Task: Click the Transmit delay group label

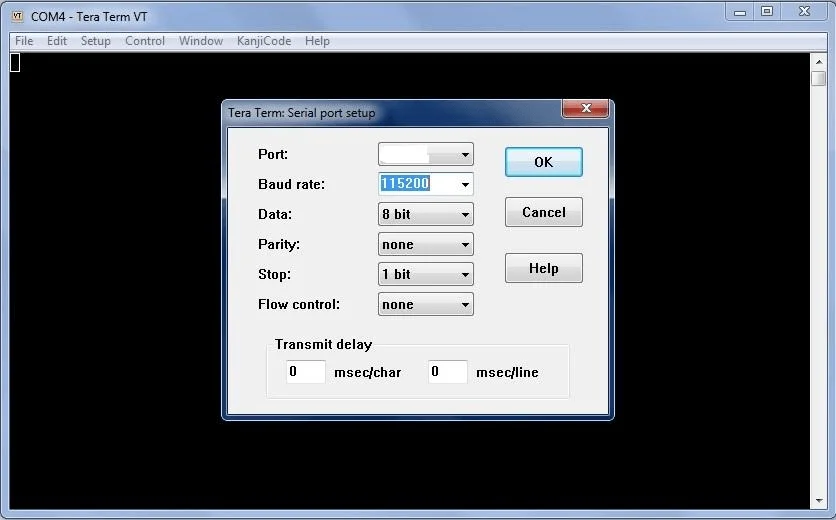Action: point(323,344)
